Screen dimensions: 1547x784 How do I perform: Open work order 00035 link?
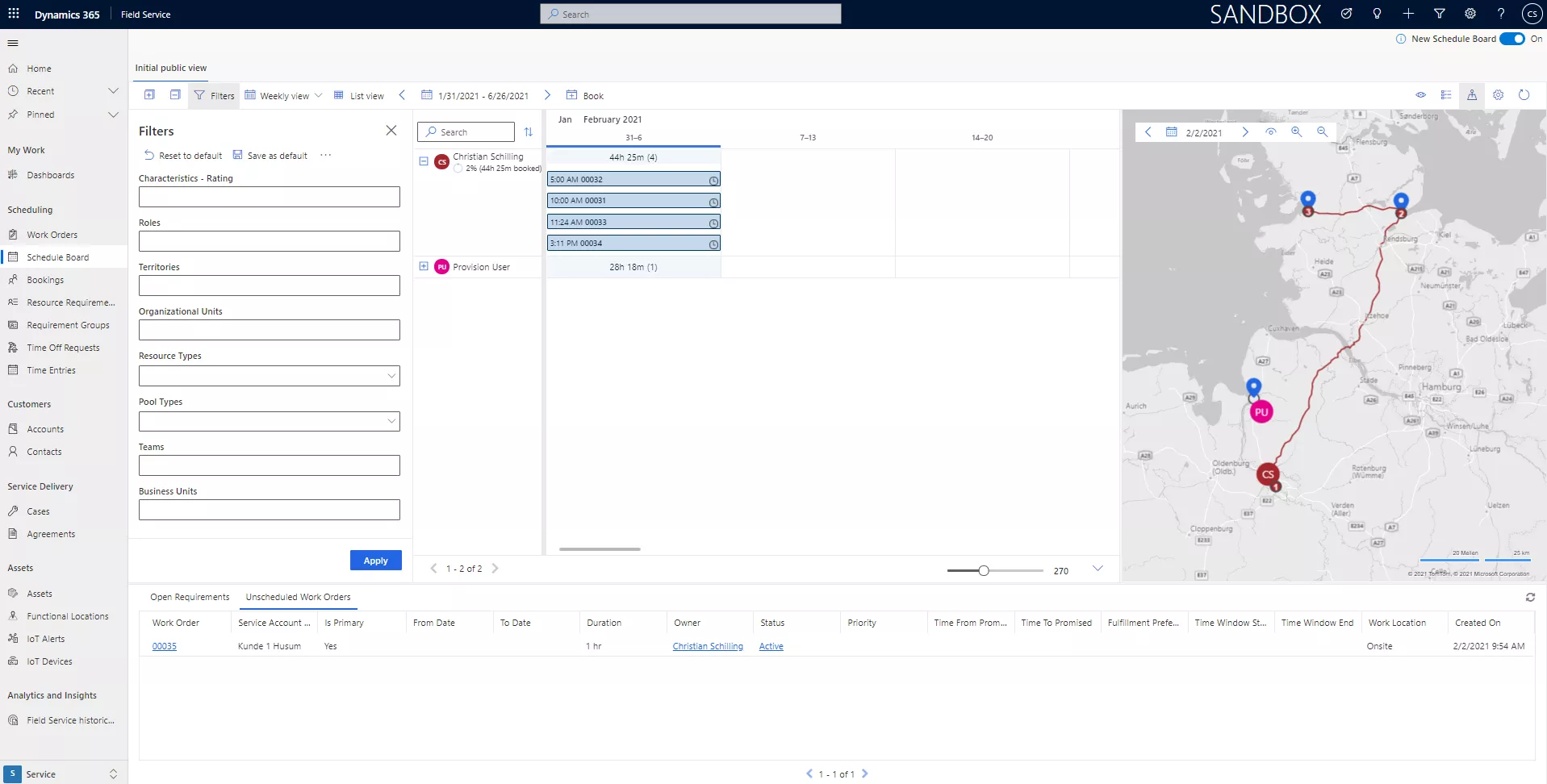click(165, 646)
